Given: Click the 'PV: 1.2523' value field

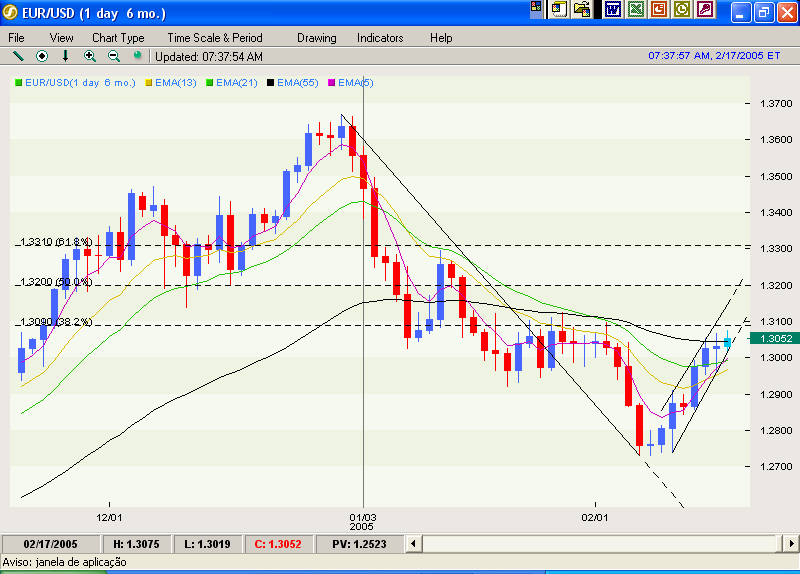Looking at the screenshot, I should click(x=359, y=544).
